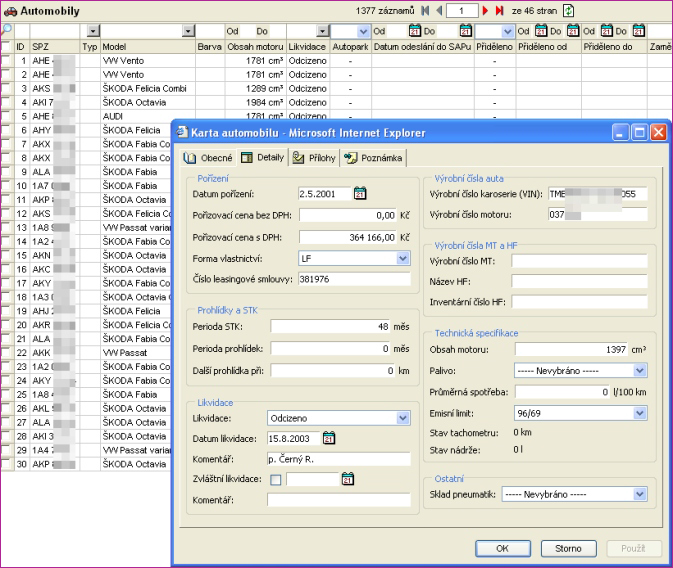Open calendar for SAP date Od filter
The width and height of the screenshot is (673, 568).
coord(415,30)
